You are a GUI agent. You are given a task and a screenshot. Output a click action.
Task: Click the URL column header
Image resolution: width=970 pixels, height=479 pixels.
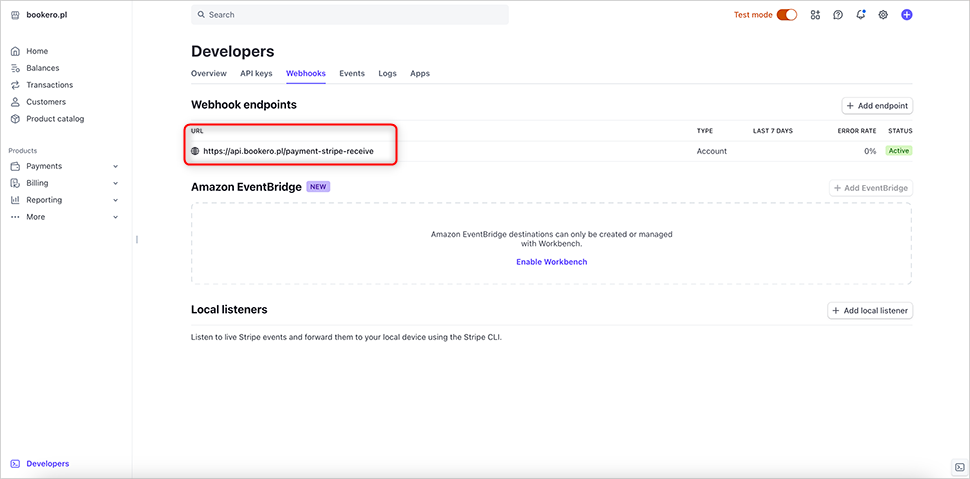pyautogui.click(x=197, y=131)
